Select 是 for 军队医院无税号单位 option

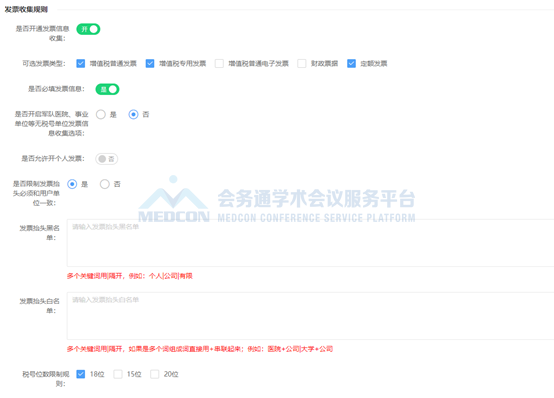point(101,115)
